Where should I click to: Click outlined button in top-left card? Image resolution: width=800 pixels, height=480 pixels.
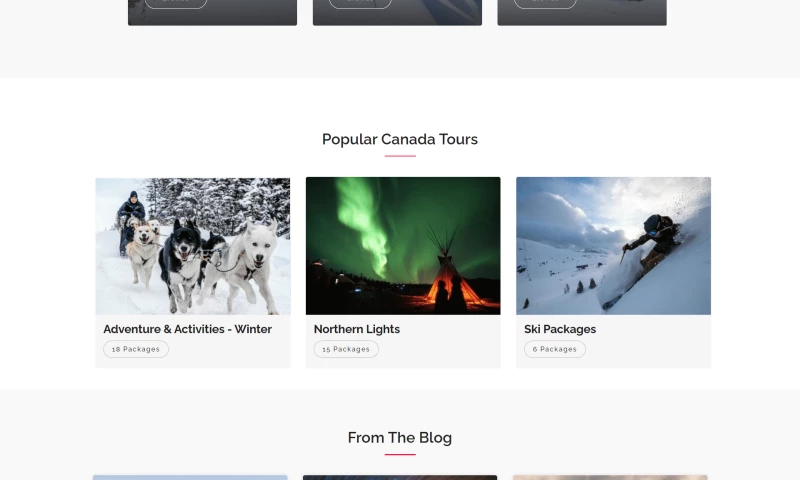(176, 3)
